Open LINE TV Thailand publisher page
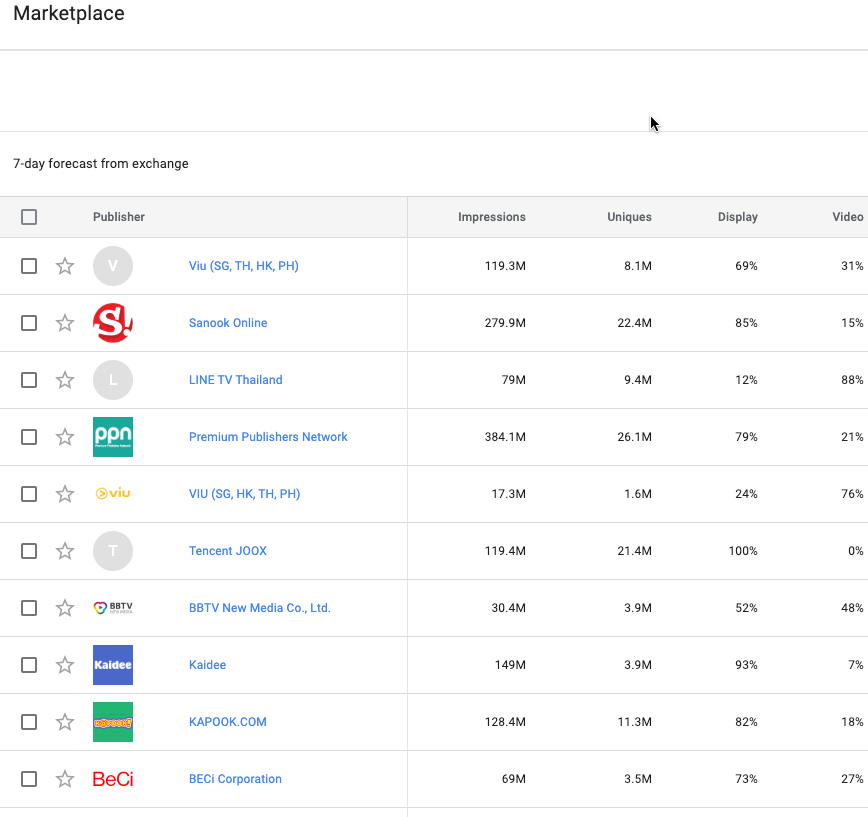868x817 pixels. click(x=236, y=380)
